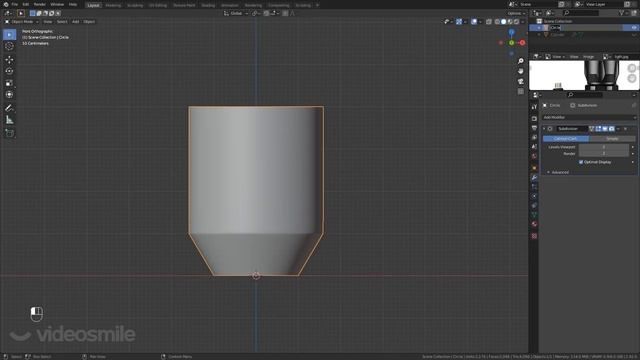Image resolution: width=640 pixels, height=360 pixels.
Task: Collapse the Subdivision modifier panel
Action: coord(544,129)
